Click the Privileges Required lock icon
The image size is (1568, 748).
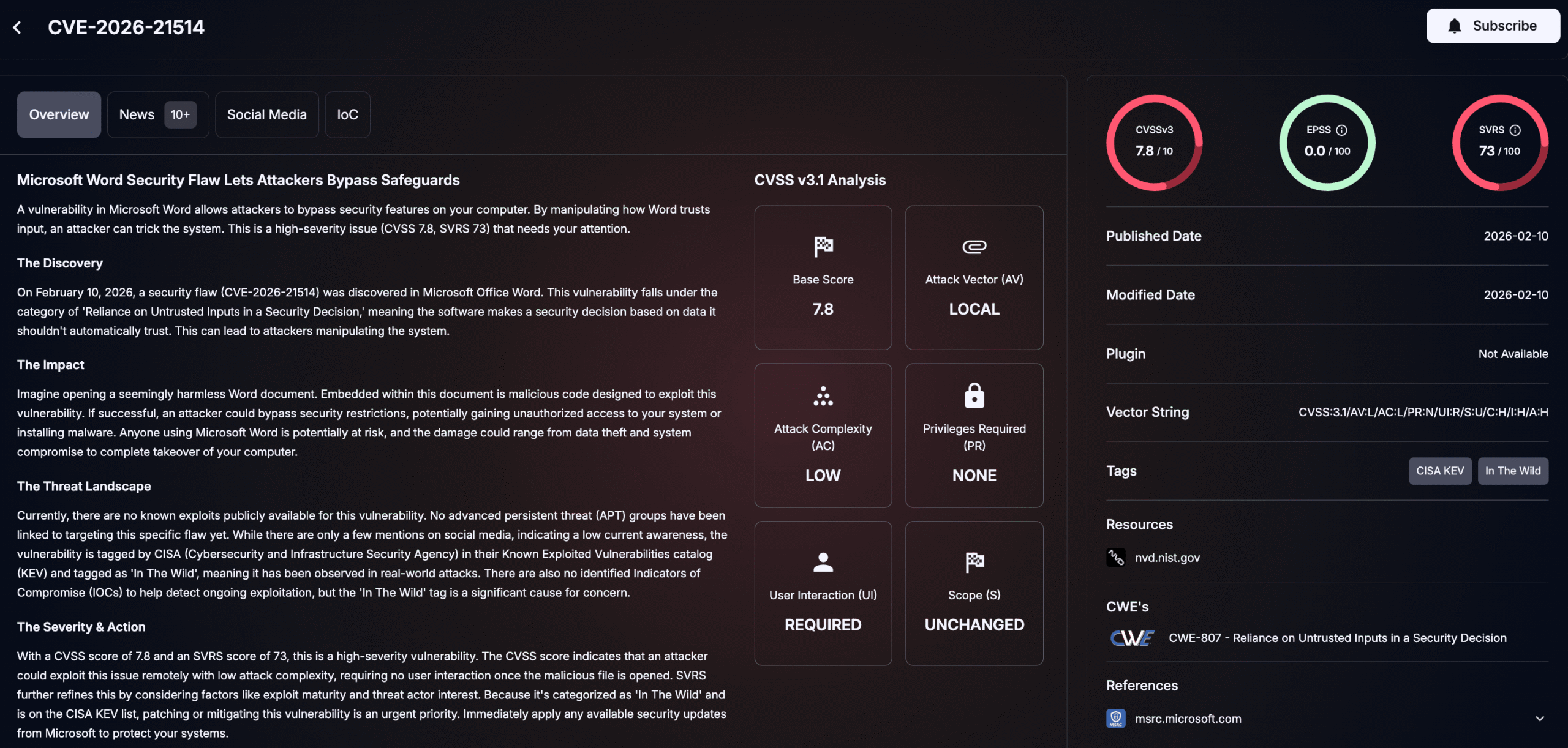pyautogui.click(x=974, y=395)
